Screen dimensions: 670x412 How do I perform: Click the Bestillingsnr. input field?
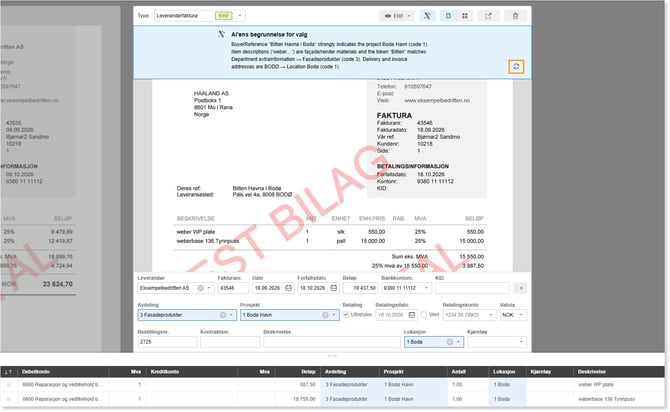coord(167,342)
